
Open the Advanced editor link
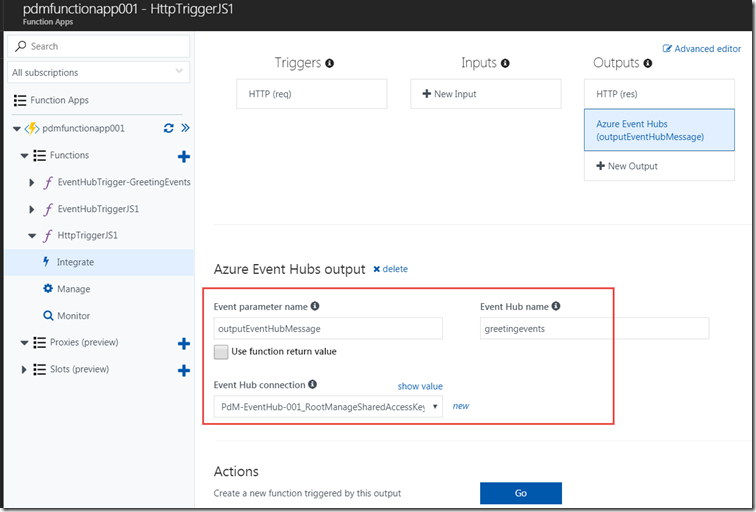pos(702,48)
